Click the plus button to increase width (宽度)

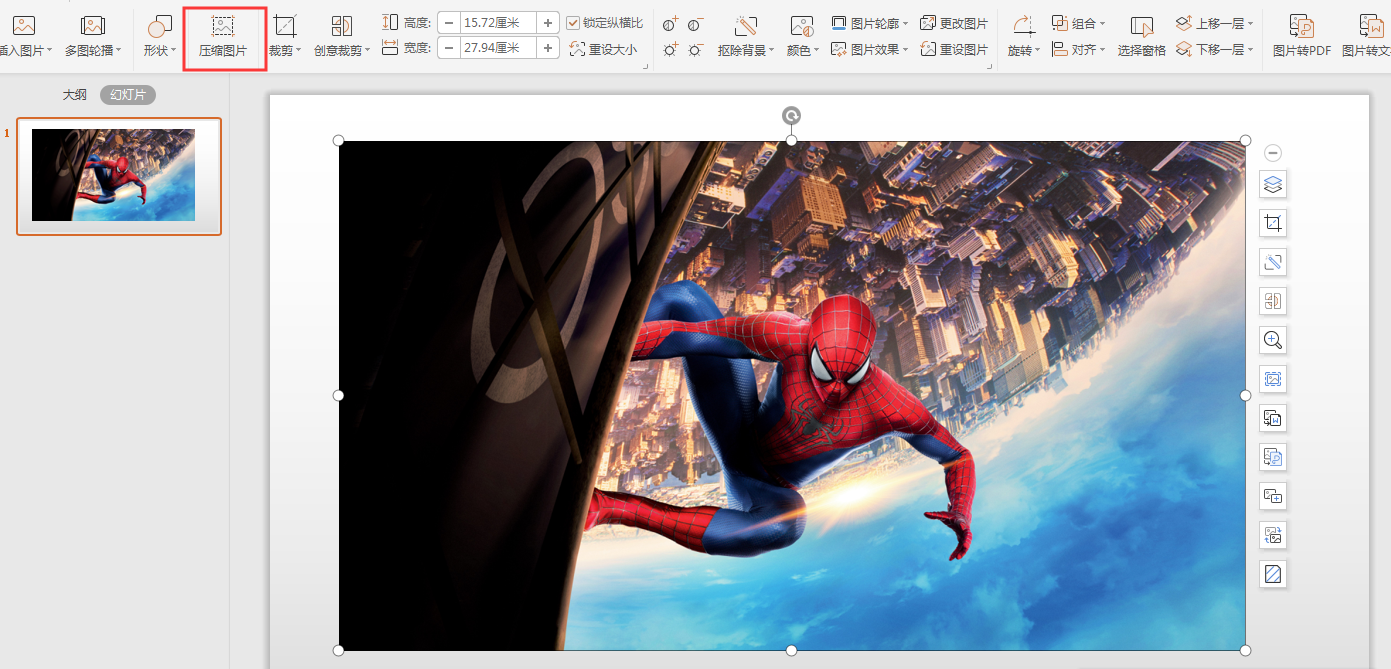click(548, 48)
